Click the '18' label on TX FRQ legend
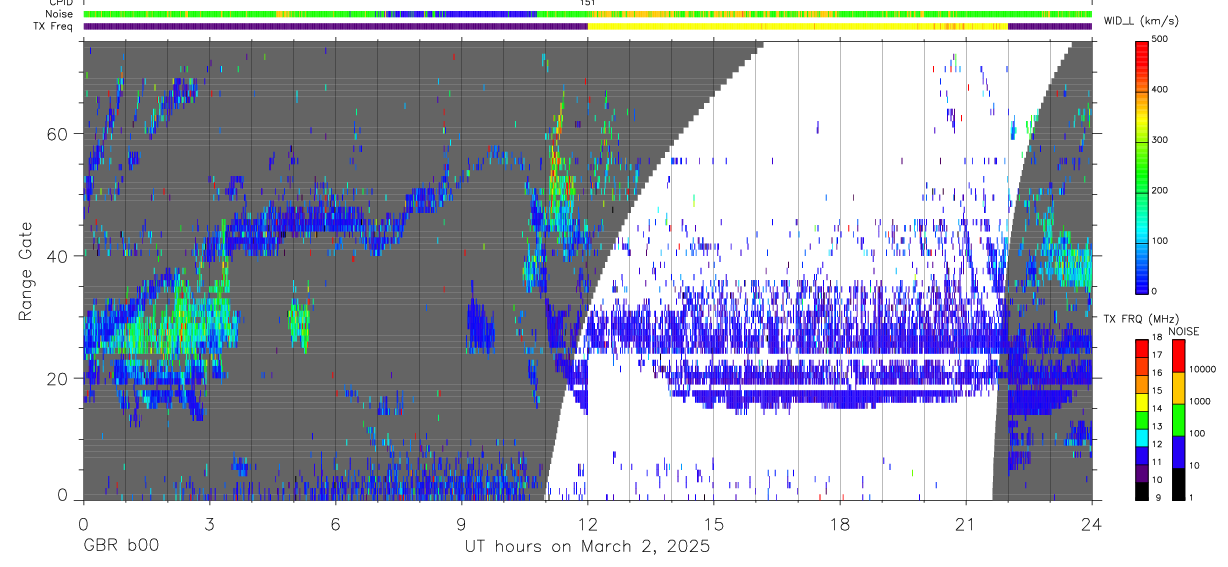1228x567 pixels. tap(1157, 339)
